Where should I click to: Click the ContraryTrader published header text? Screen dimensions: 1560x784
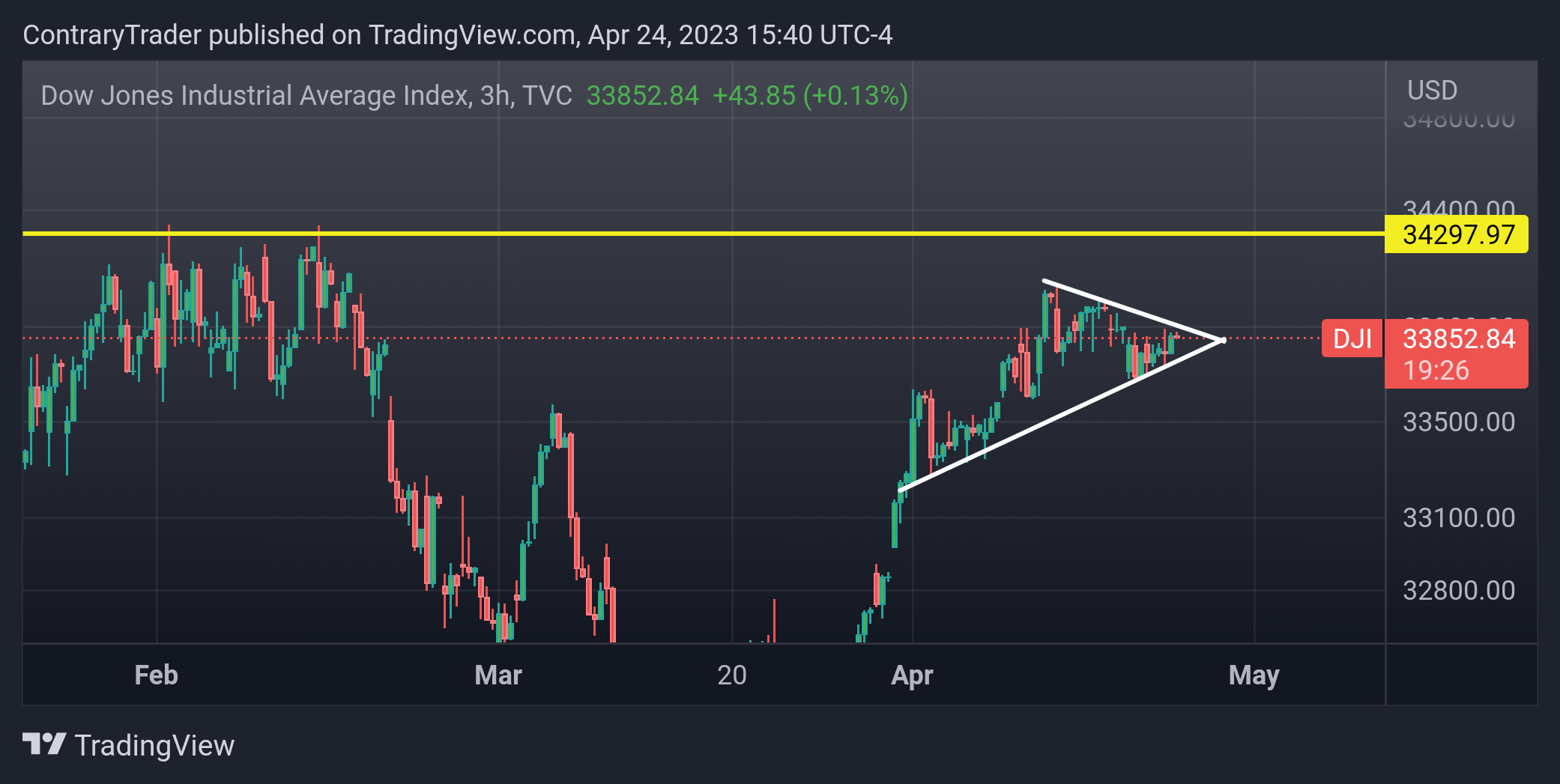457,35
